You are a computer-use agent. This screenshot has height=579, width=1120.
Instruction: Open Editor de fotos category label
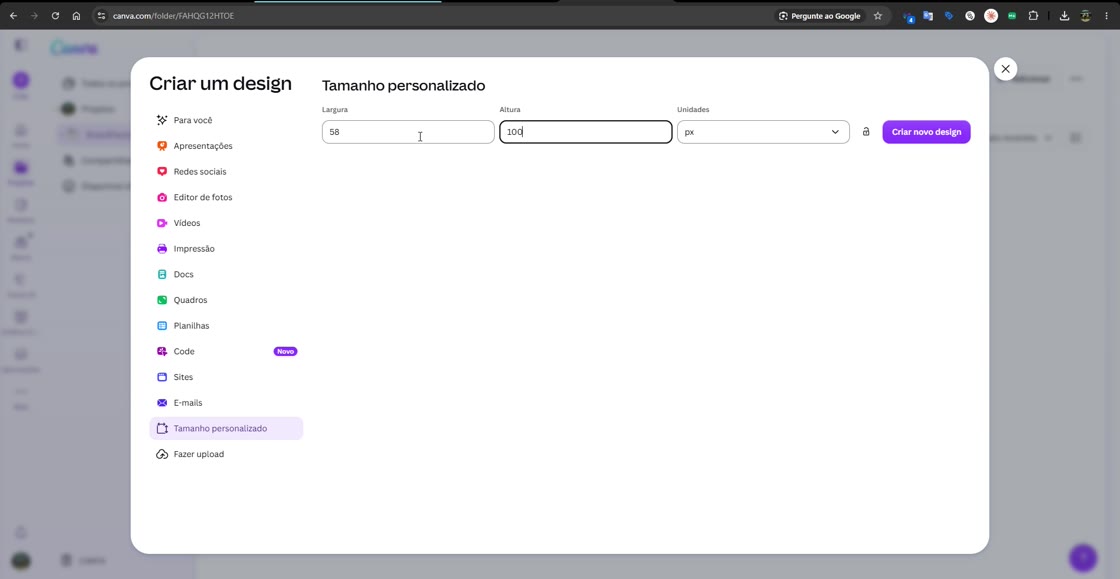[203, 197]
